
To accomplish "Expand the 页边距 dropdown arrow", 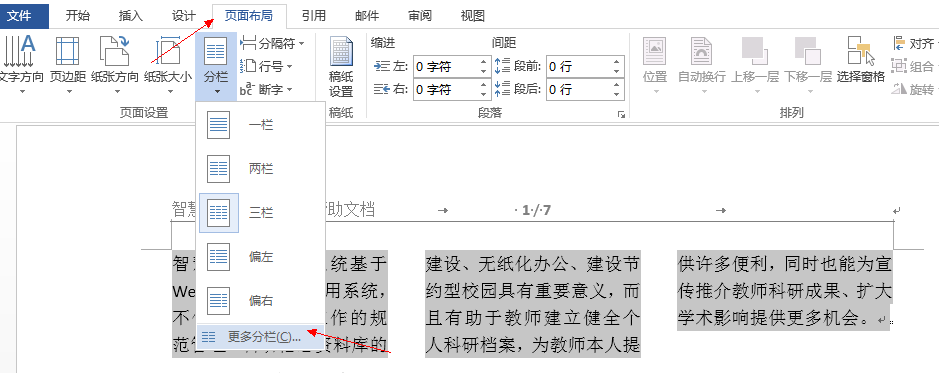I will (x=68, y=92).
